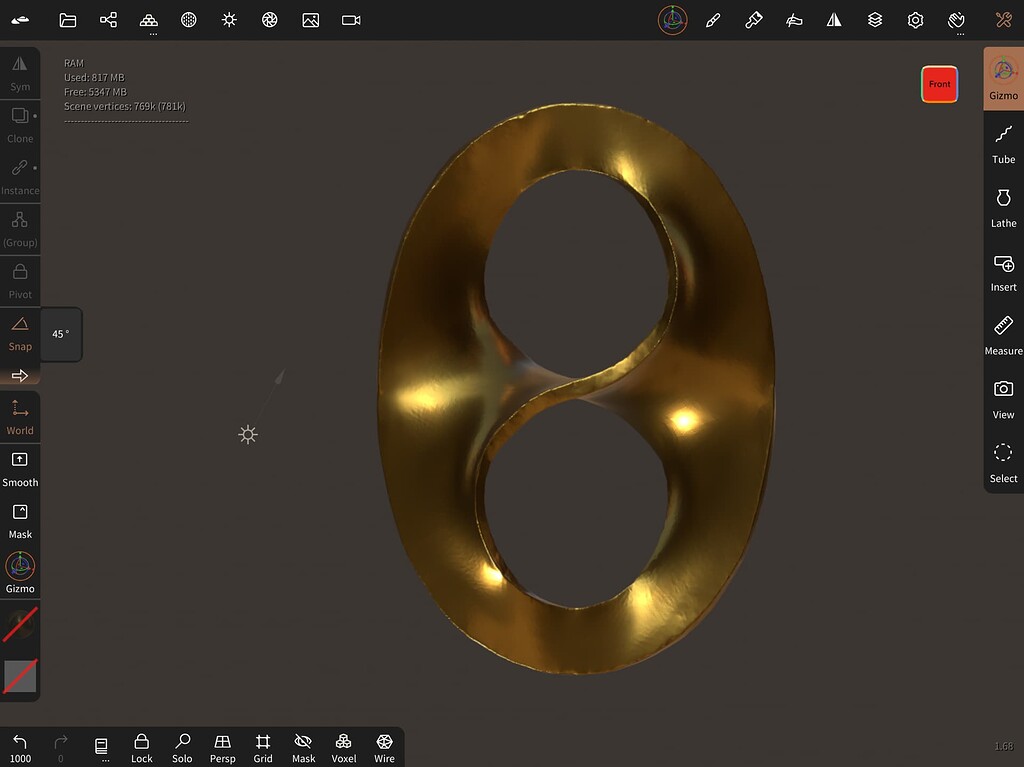Toggle Persp camera projection

coord(222,747)
